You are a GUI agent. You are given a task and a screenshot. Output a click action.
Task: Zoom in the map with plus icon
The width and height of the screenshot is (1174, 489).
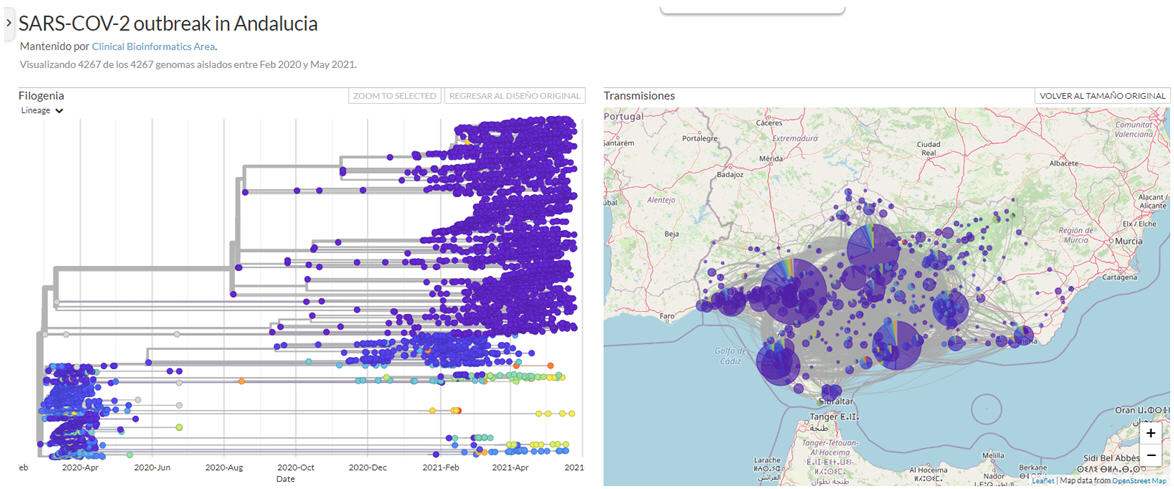[x=1151, y=433]
